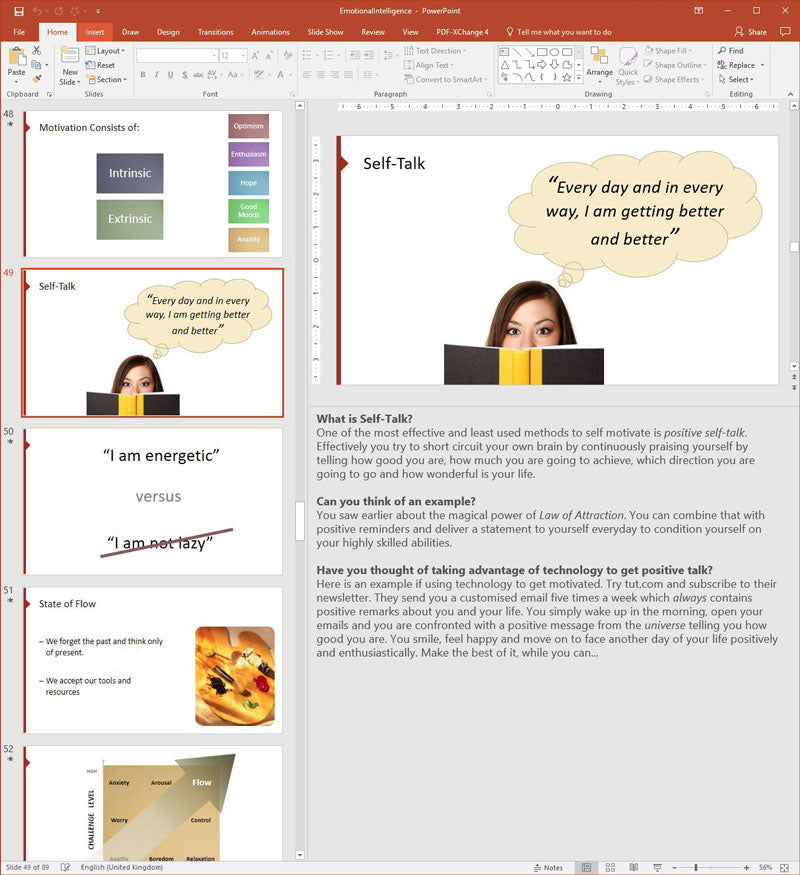This screenshot has width=800, height=875.
Task: Toggle Align Left paragraph
Action: 307,74
